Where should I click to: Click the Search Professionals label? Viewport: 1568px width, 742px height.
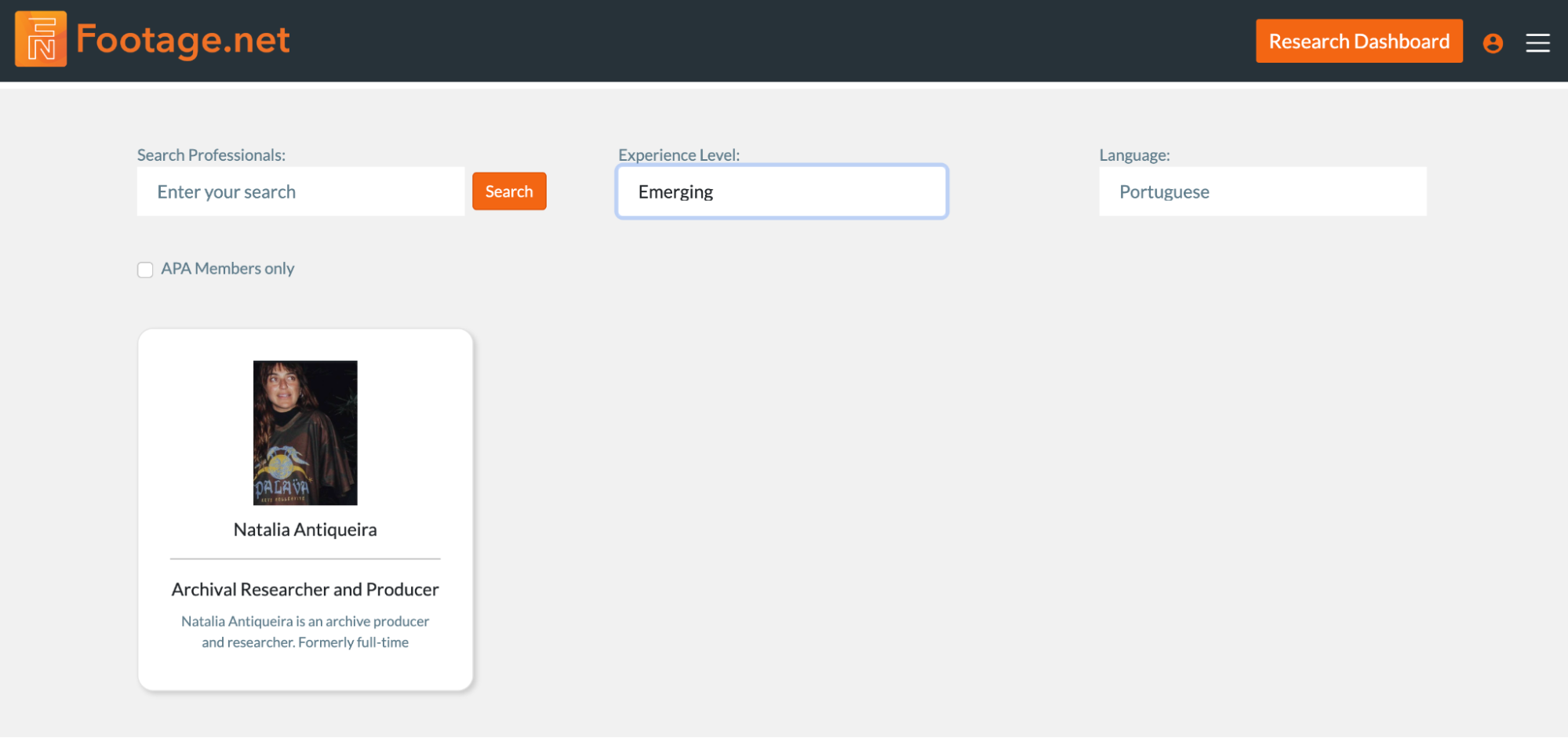tap(211, 155)
